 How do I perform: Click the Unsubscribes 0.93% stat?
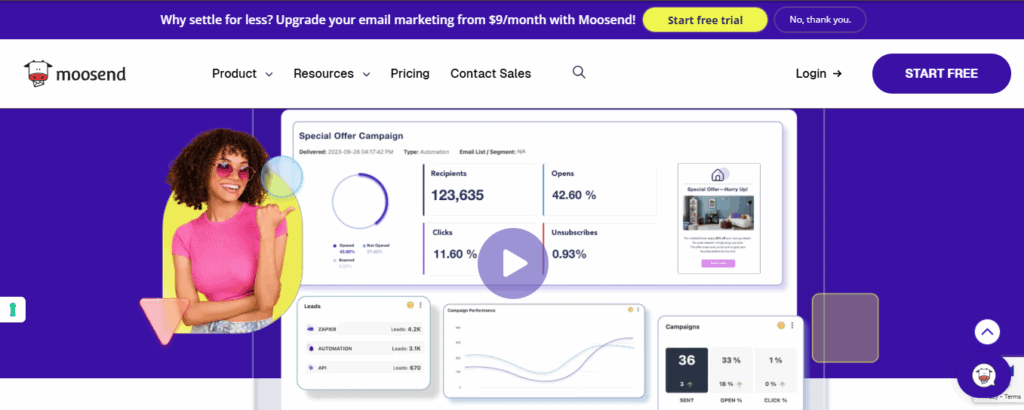[x=600, y=248]
